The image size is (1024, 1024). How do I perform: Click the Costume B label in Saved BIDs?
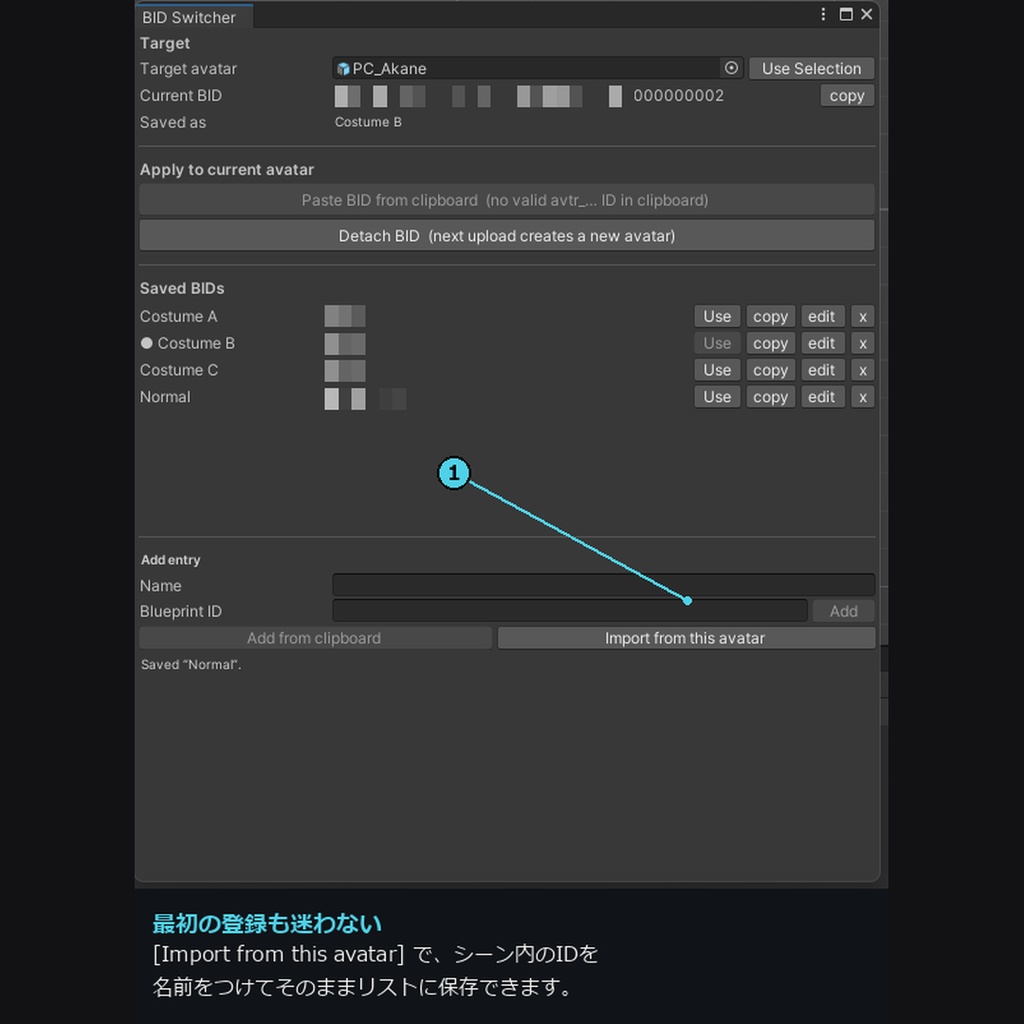tap(196, 343)
